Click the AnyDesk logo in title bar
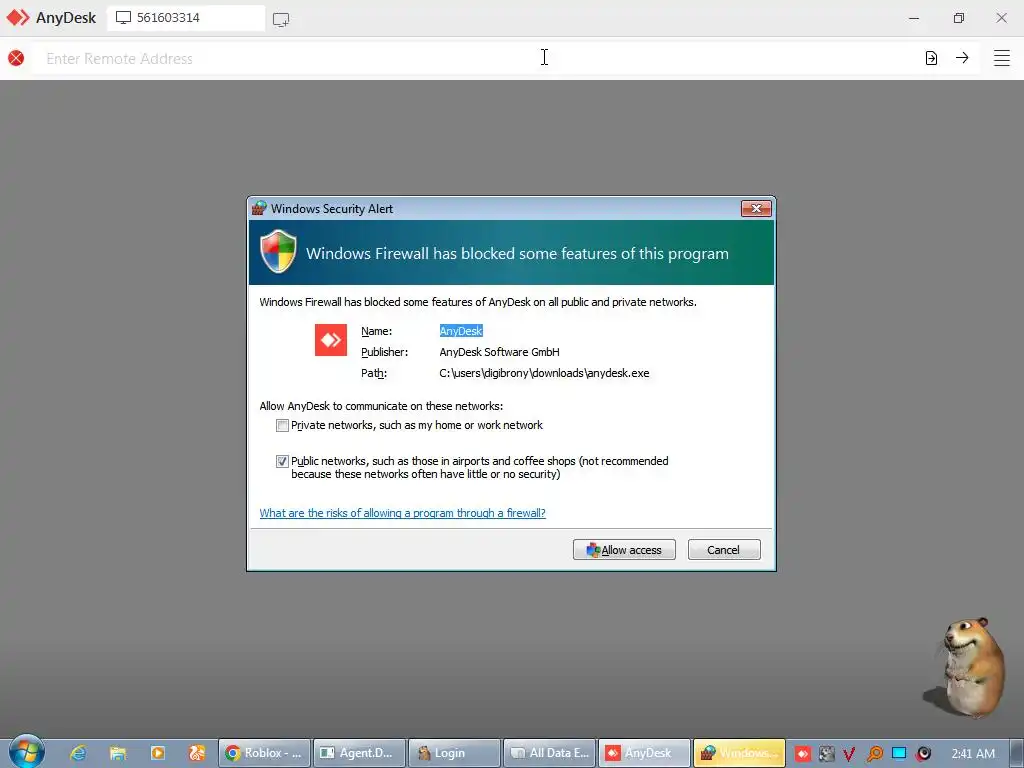The width and height of the screenshot is (1024, 768). point(18,18)
